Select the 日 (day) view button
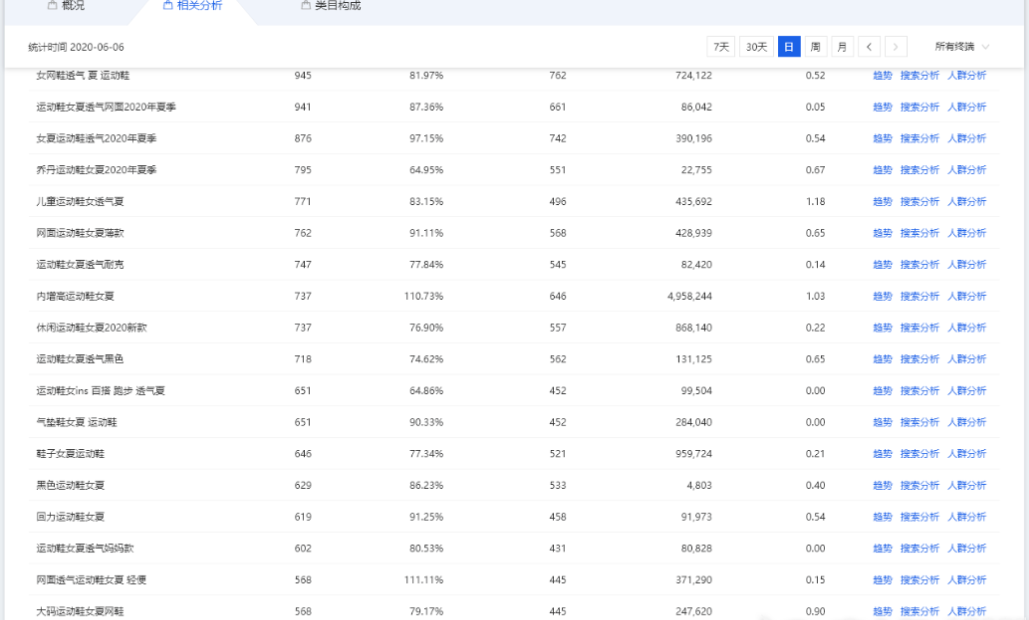The width and height of the screenshot is (1029, 620). click(790, 47)
